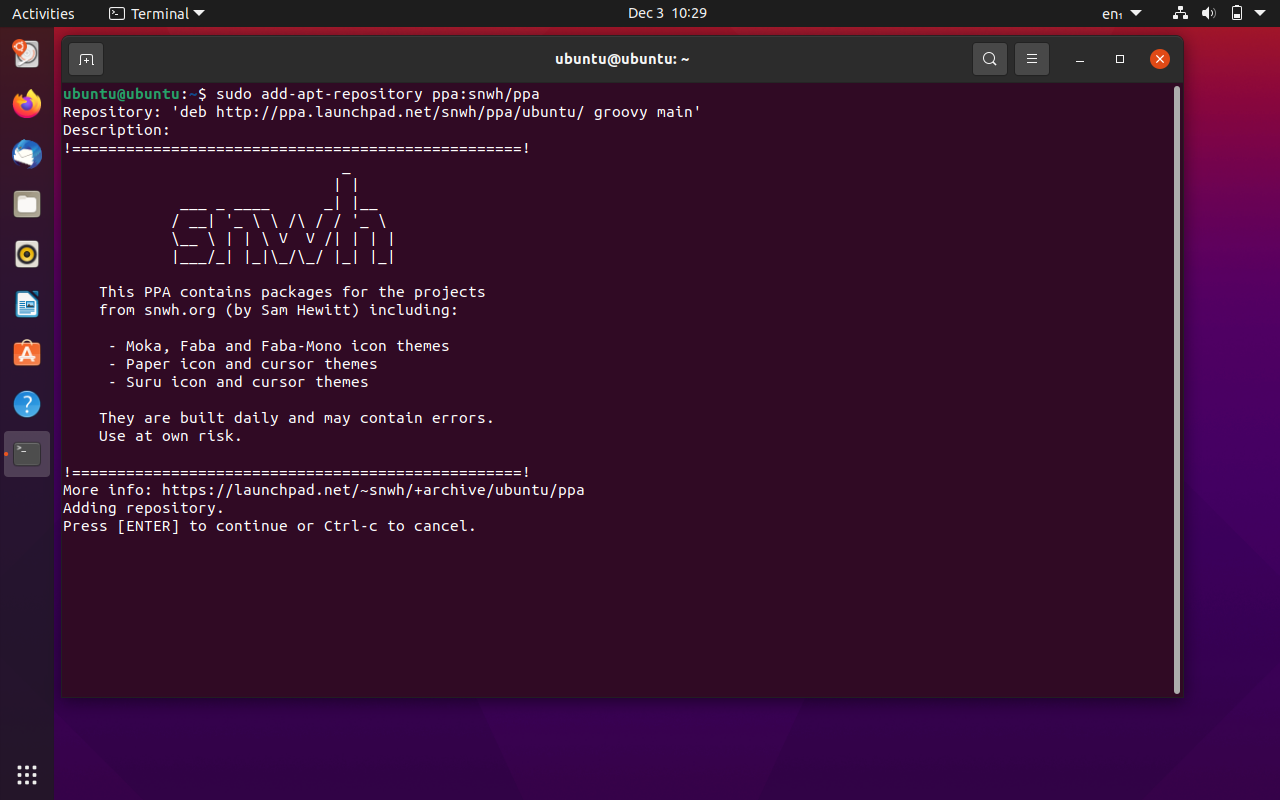Close the terminal window
Image resolution: width=1280 pixels, height=800 pixels.
pyautogui.click(x=1159, y=59)
